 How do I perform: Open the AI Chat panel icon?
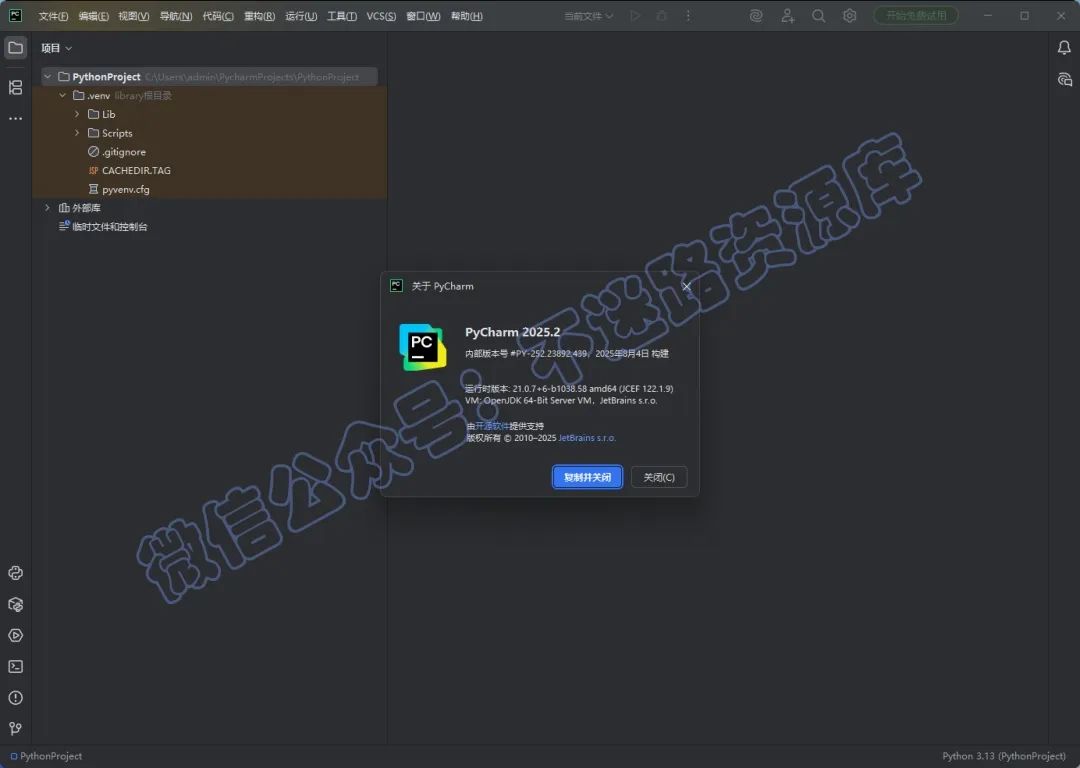click(1064, 80)
